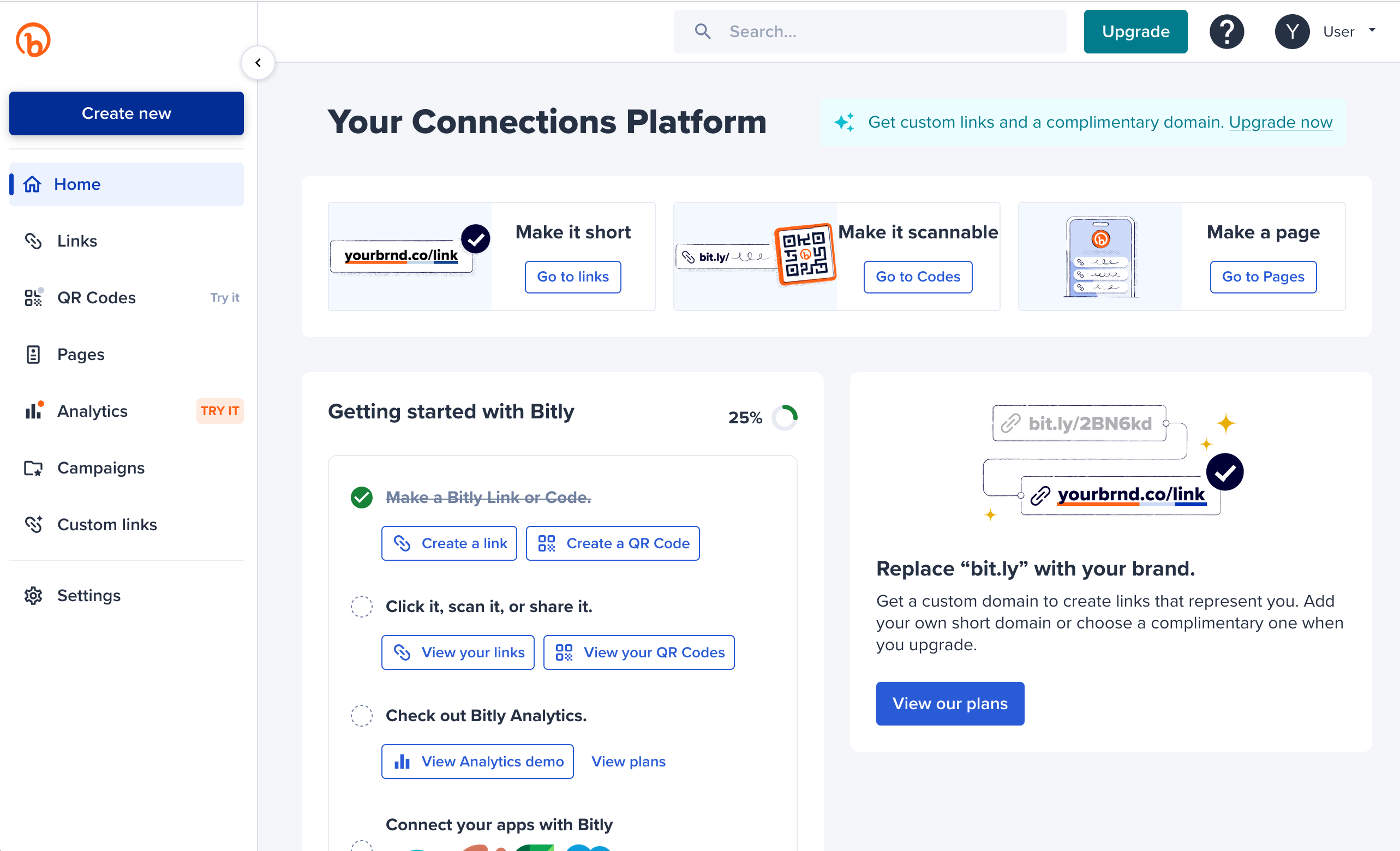This screenshot has width=1400, height=851.
Task: Click the Upgrade now link
Action: point(1281,122)
